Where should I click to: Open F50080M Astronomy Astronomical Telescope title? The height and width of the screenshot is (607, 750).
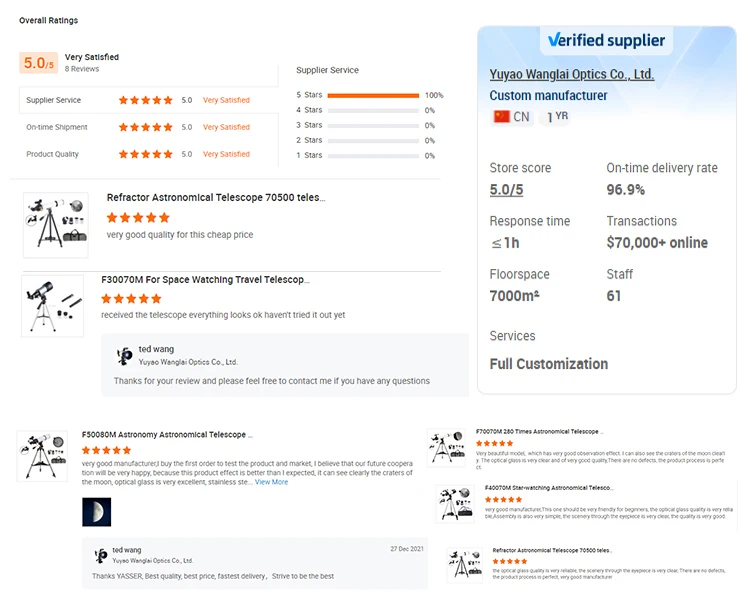[x=167, y=435]
